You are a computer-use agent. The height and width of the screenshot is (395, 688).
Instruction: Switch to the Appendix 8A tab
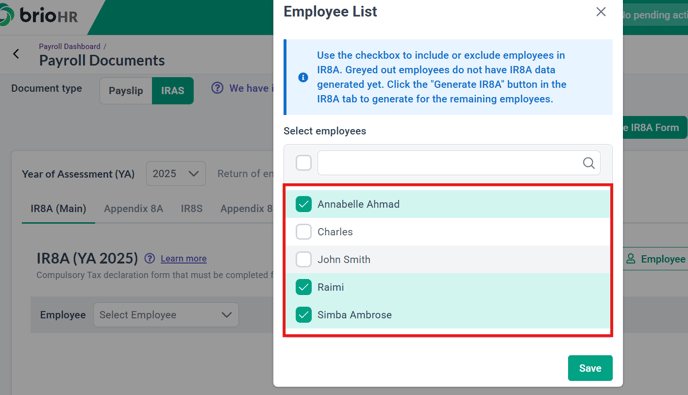tap(133, 208)
